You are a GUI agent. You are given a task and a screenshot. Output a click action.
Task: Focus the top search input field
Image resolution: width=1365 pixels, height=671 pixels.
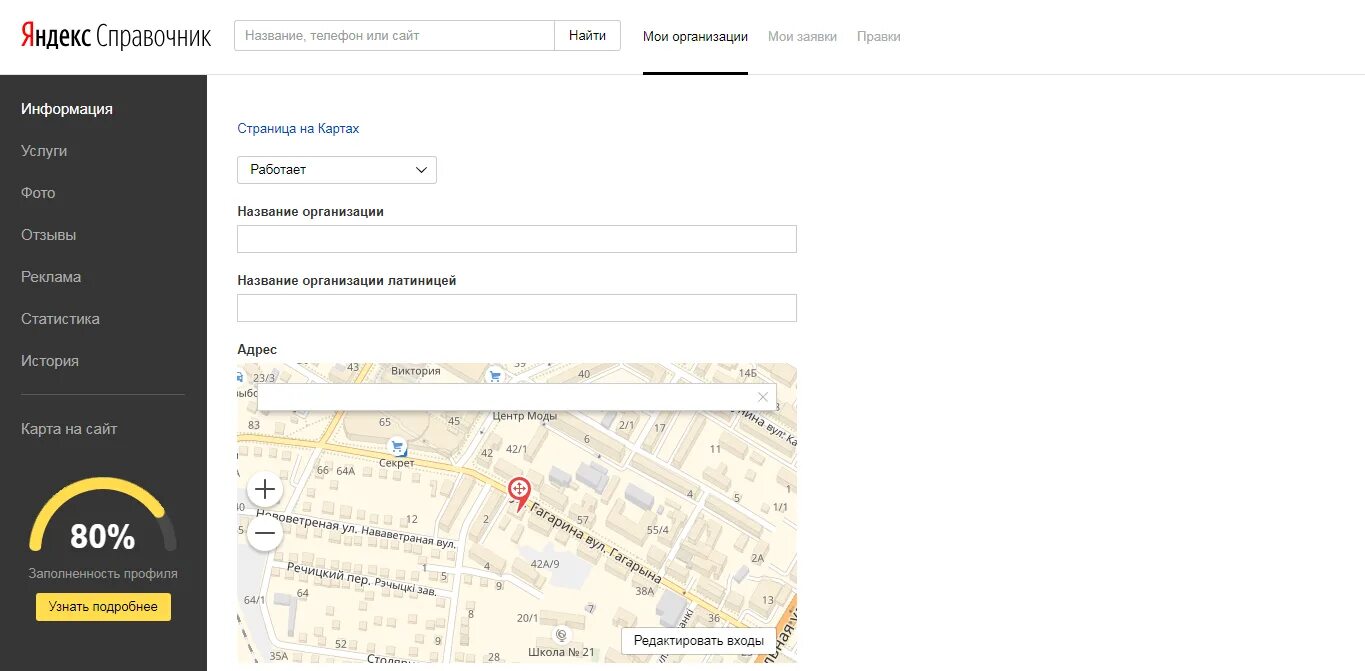pyautogui.click(x=394, y=35)
